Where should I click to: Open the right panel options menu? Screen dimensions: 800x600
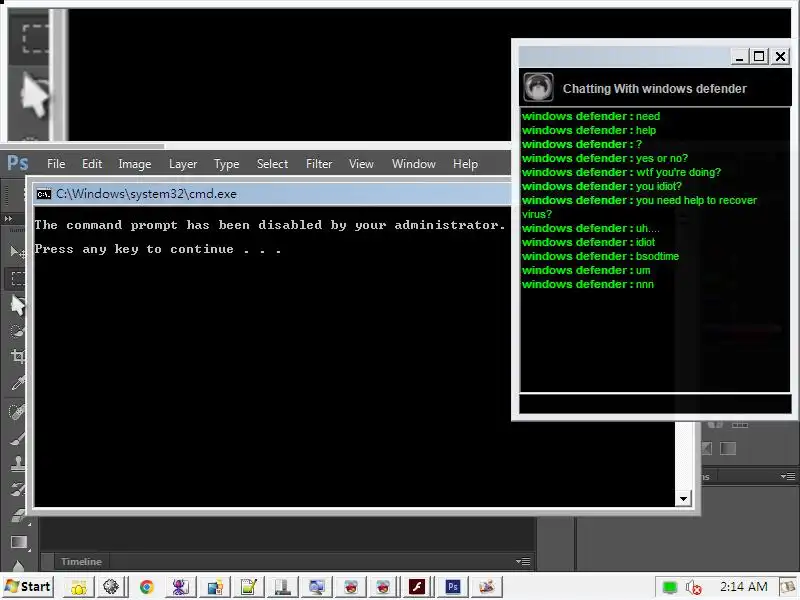[788, 476]
